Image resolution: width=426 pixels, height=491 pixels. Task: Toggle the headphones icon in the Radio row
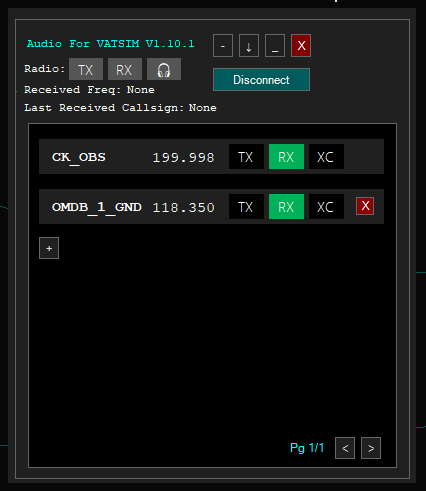click(164, 69)
